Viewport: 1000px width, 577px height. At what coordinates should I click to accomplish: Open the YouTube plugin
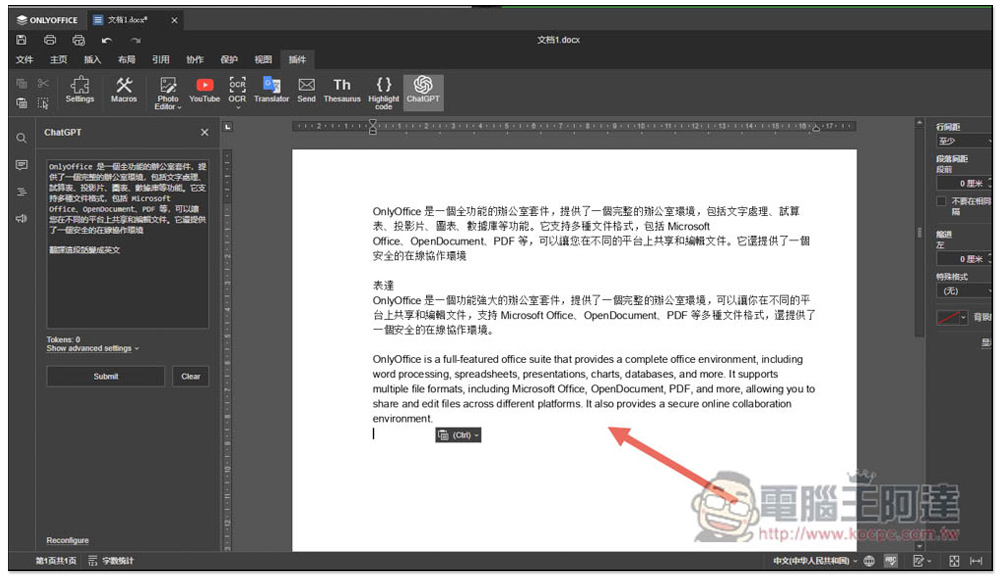point(204,90)
